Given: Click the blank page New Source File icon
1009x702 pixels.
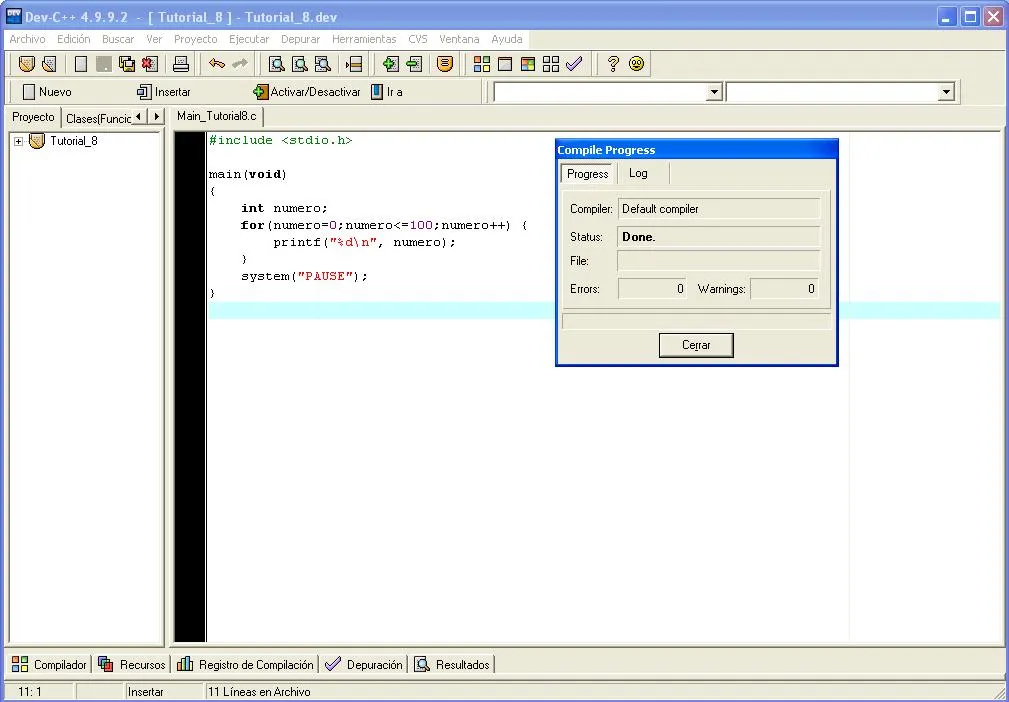Looking at the screenshot, I should 81,64.
